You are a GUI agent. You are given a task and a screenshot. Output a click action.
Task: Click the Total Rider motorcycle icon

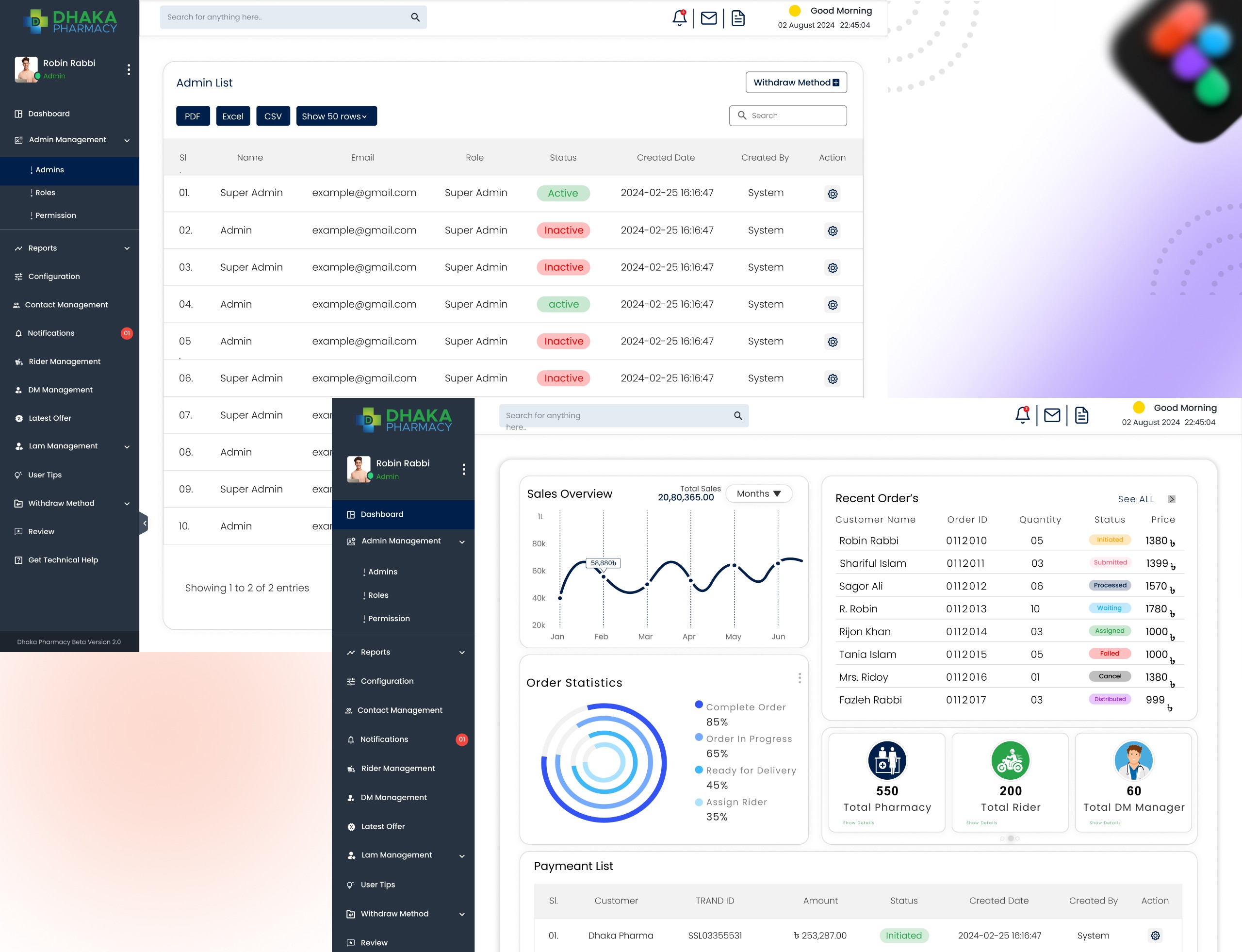[x=1010, y=760]
